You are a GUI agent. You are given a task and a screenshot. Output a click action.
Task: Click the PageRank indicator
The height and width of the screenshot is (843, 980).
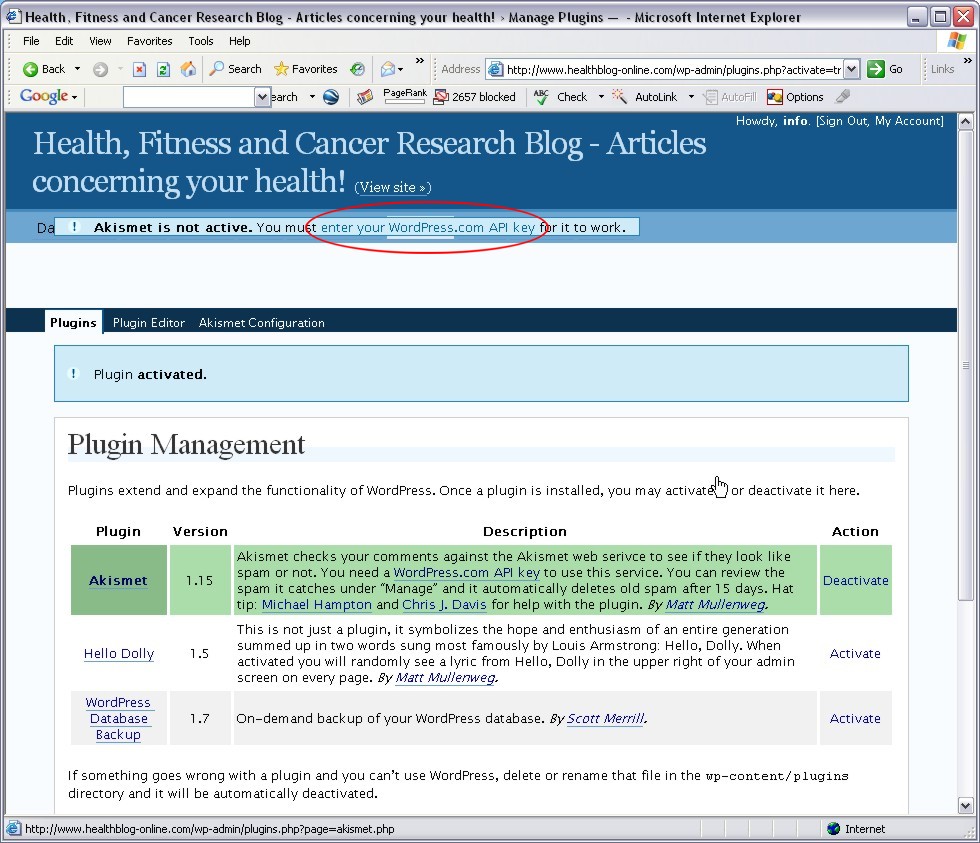(x=405, y=96)
